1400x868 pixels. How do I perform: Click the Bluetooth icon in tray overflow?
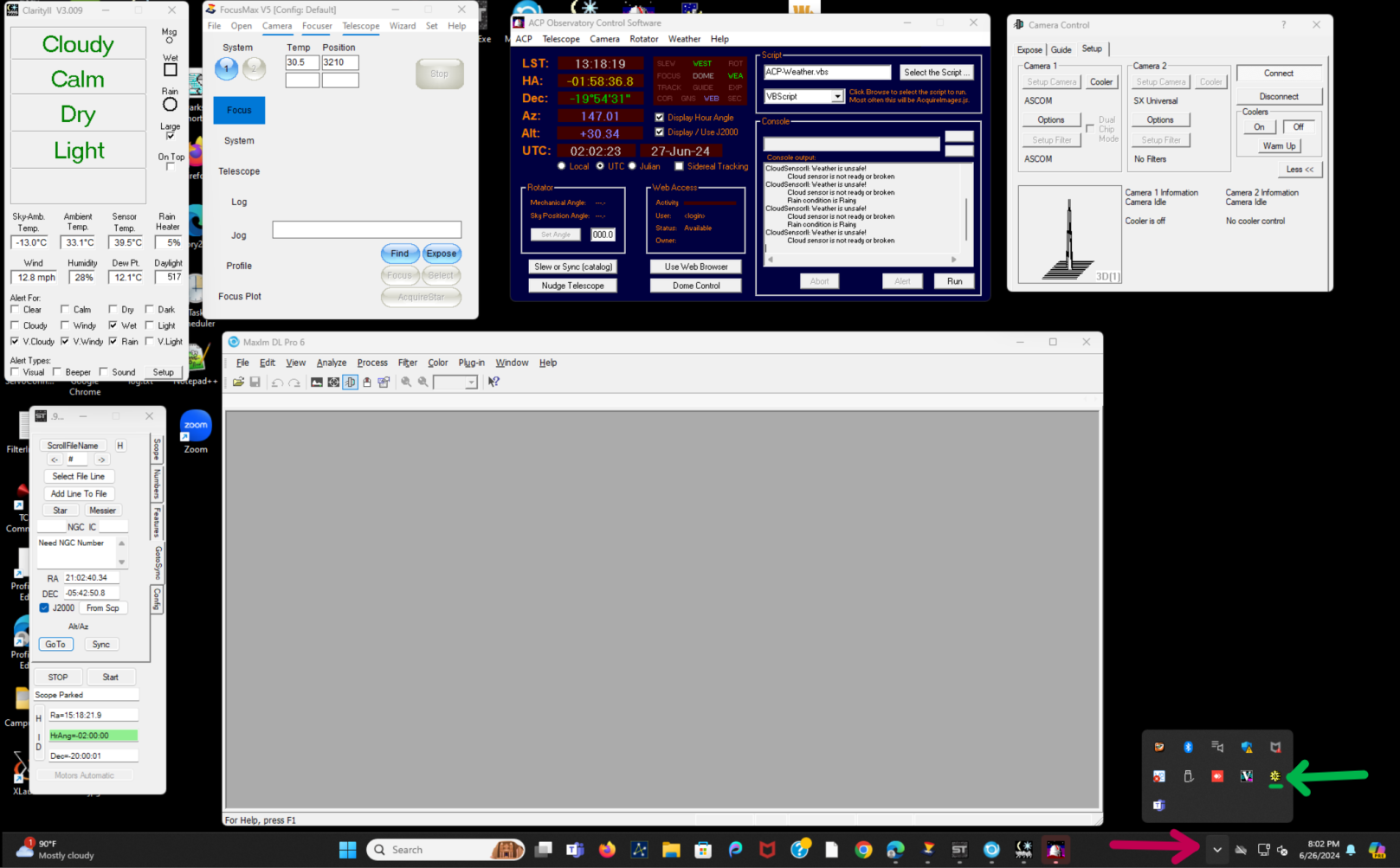(x=1188, y=747)
